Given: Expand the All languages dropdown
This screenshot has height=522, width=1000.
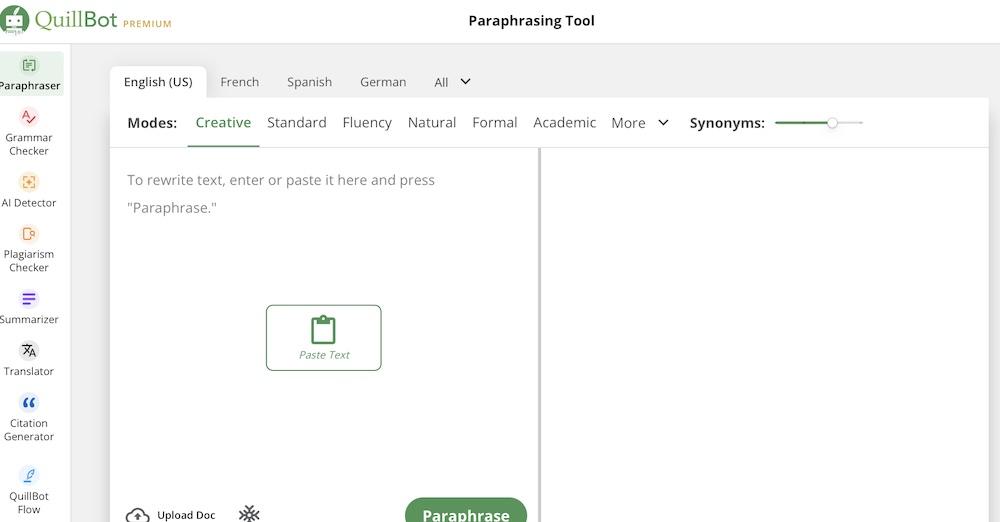Looking at the screenshot, I should click(452, 82).
